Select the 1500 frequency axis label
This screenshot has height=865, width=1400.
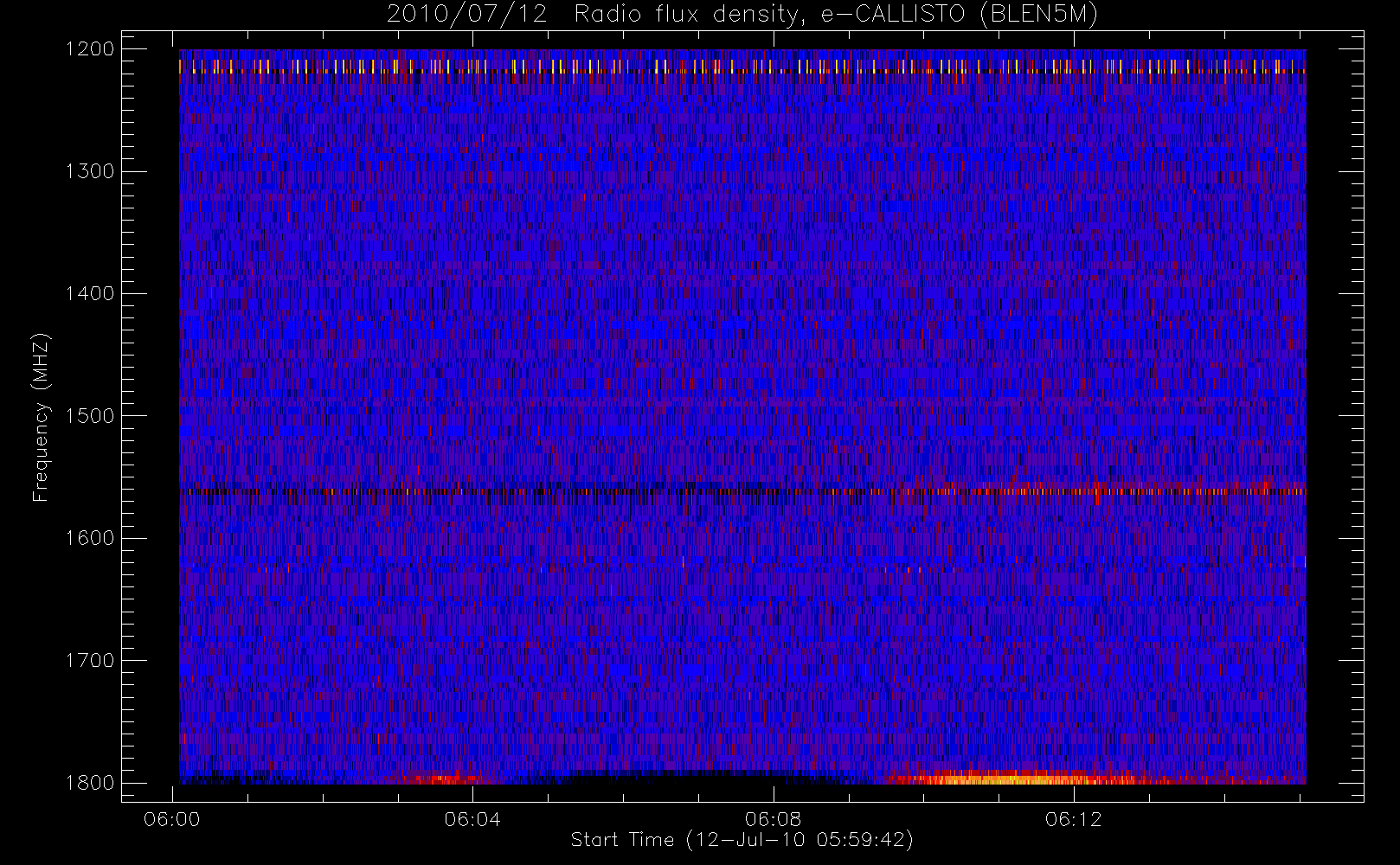tap(90, 416)
